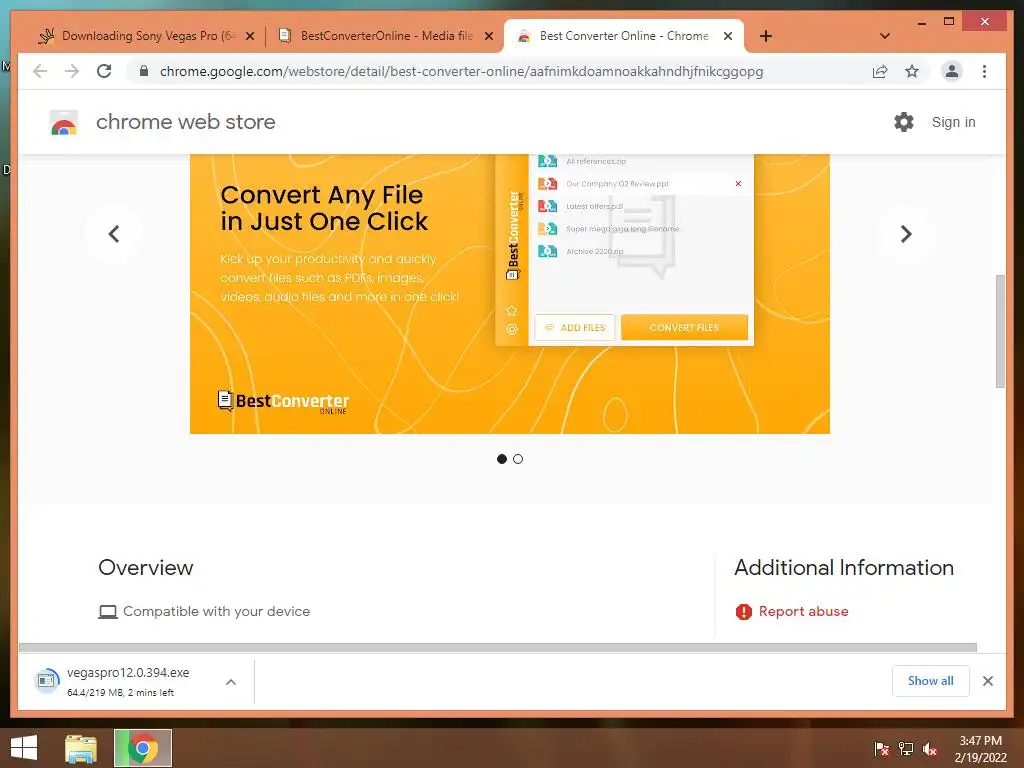This screenshot has width=1024, height=768.
Task: Click the Chrome Web Store logo
Action: pyautogui.click(x=64, y=122)
